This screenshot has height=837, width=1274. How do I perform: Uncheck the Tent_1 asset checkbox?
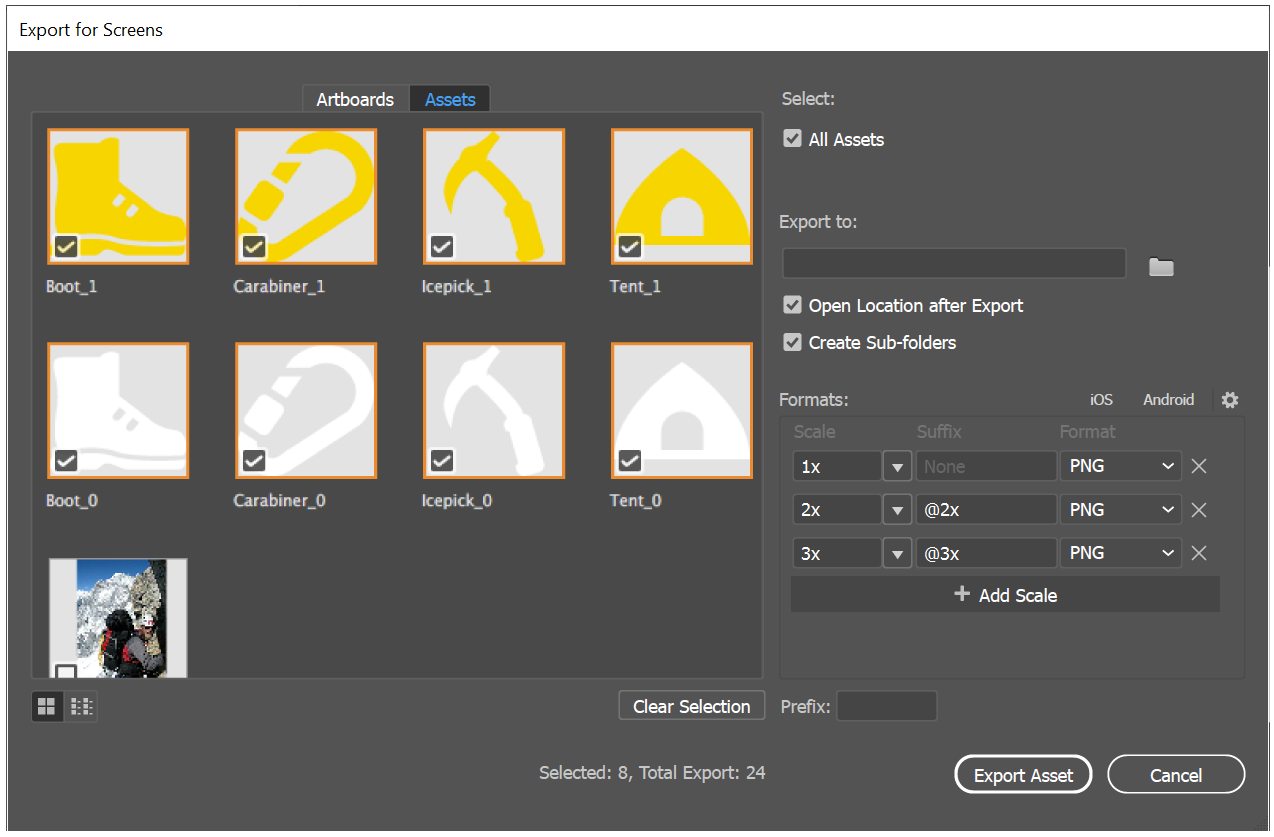pos(630,246)
